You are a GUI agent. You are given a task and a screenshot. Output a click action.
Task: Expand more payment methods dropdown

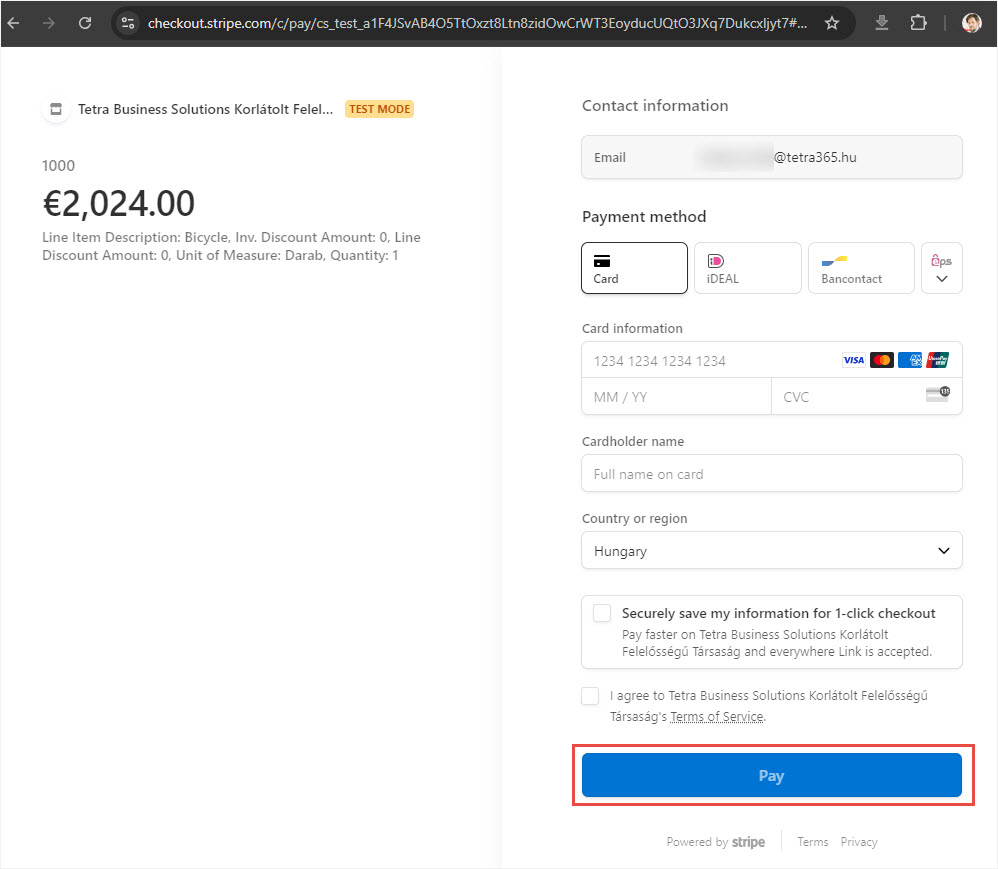click(x=941, y=268)
